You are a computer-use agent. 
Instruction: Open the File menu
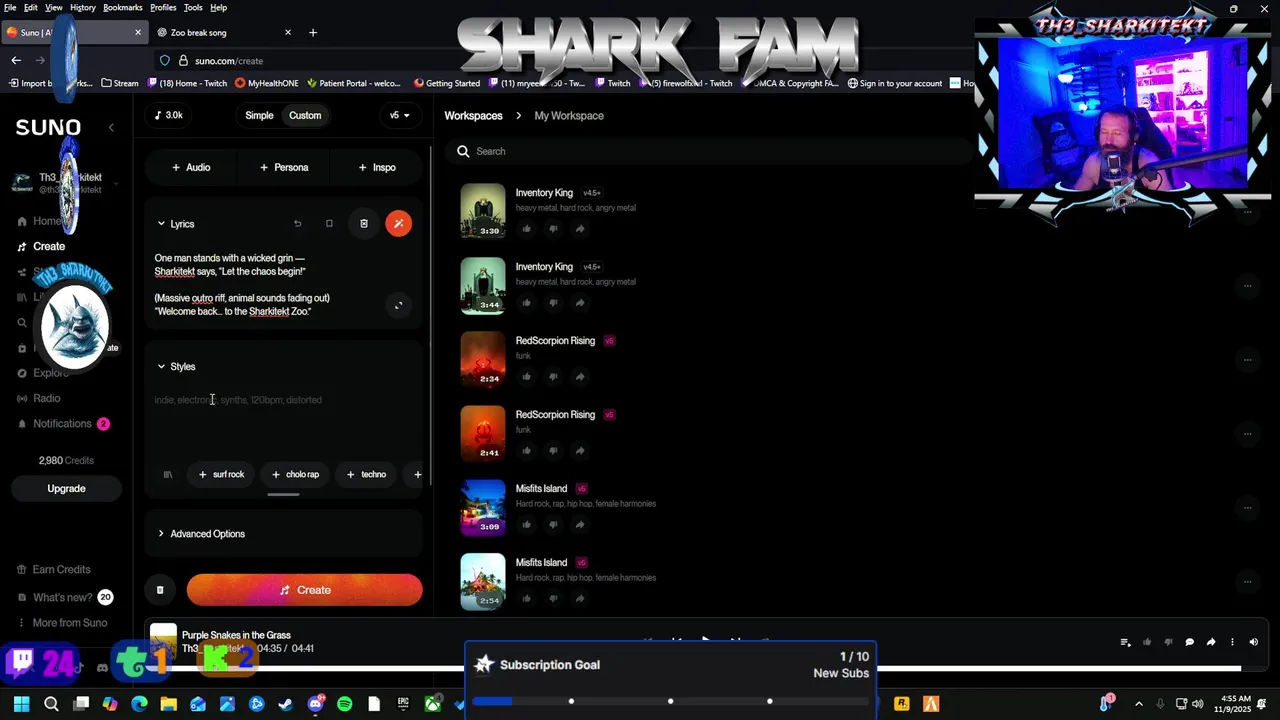pos(10,7)
